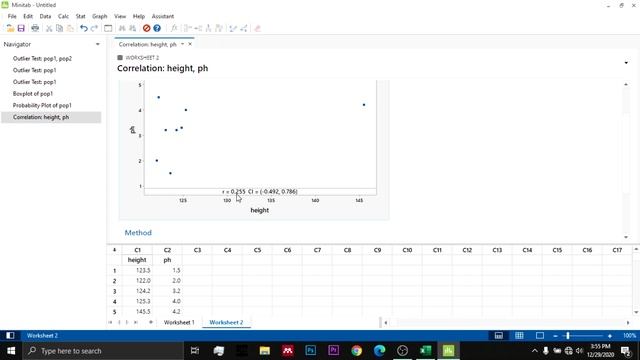640x360 pixels.
Task: Open the Stat menu
Action: (80, 16)
